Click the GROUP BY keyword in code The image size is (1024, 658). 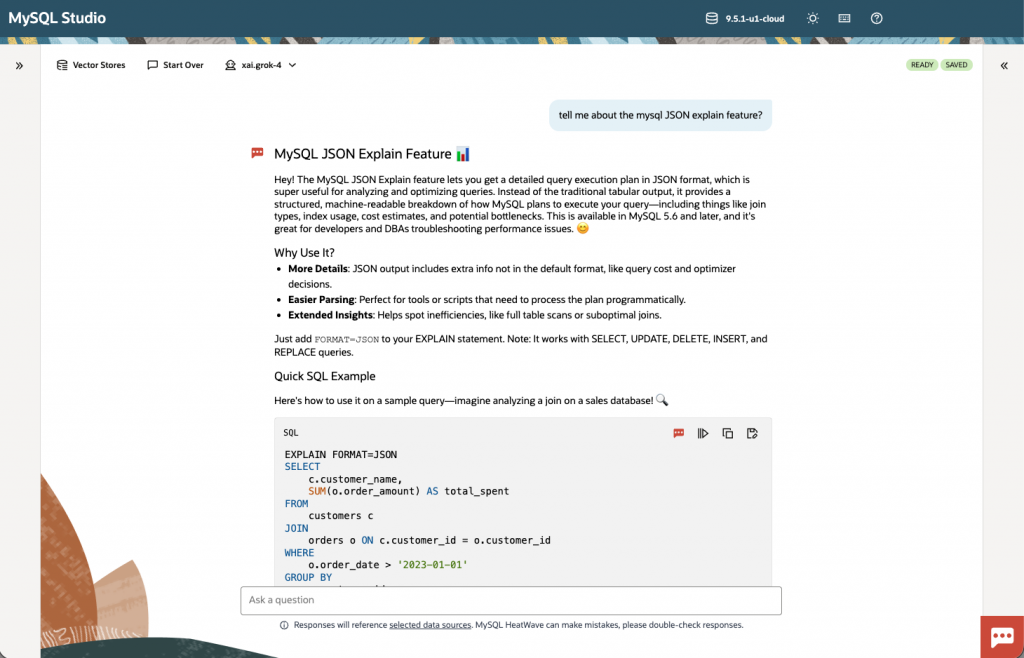tap(308, 578)
